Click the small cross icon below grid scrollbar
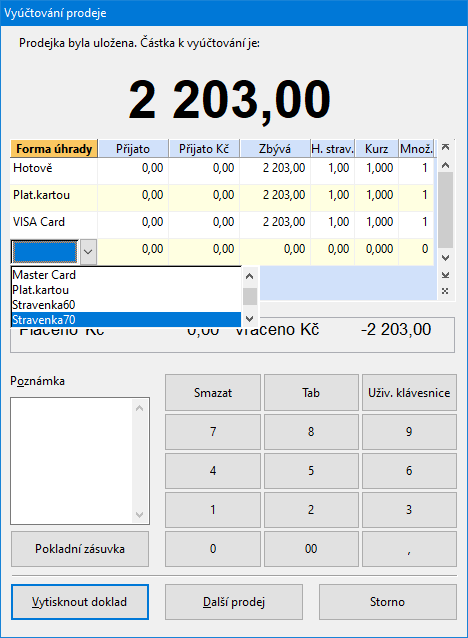Viewport: 468px width, 638px height. 446,291
